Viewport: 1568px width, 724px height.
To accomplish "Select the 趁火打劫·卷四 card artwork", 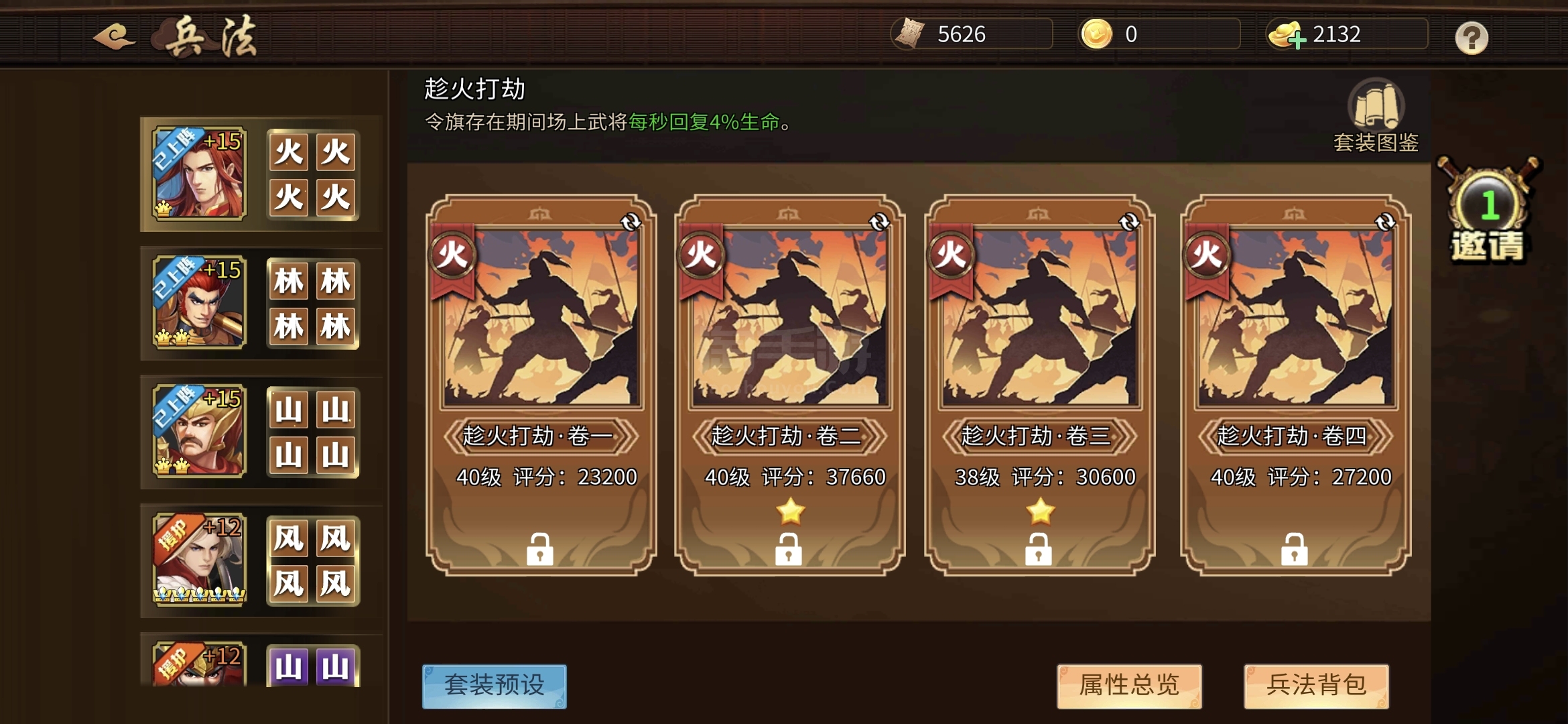I will [1295, 318].
